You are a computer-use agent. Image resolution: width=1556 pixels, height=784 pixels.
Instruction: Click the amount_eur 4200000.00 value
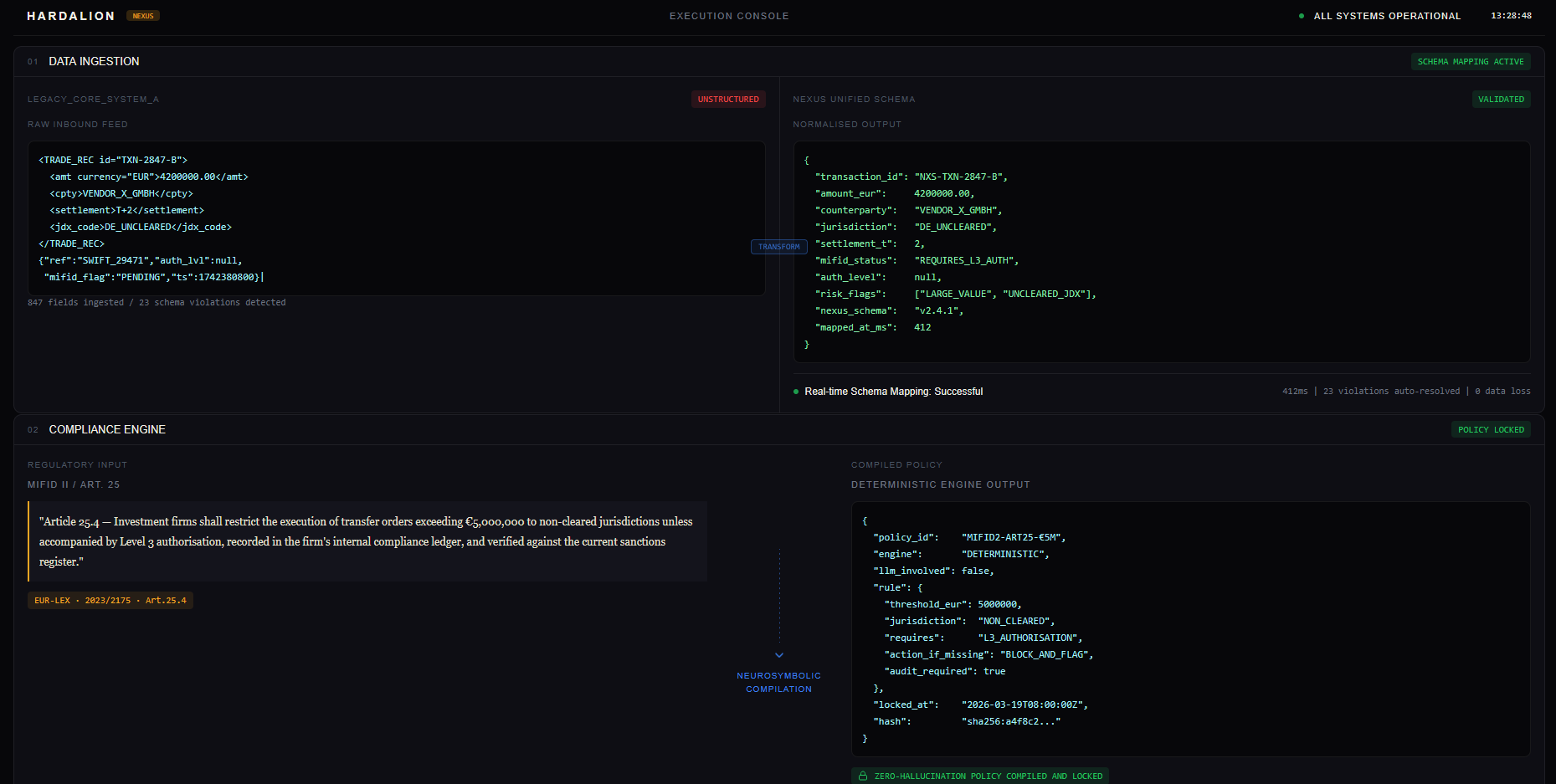point(943,193)
